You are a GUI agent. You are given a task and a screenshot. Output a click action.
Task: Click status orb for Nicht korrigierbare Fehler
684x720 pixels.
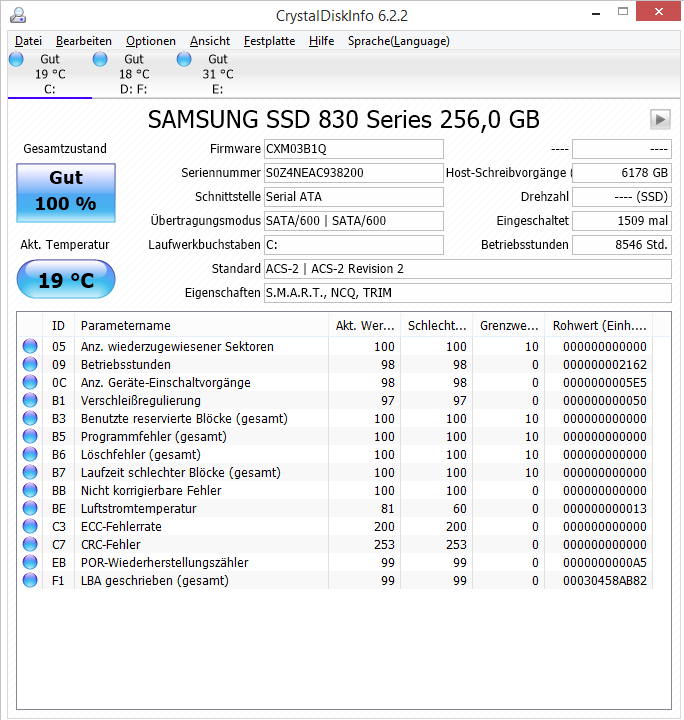30,490
